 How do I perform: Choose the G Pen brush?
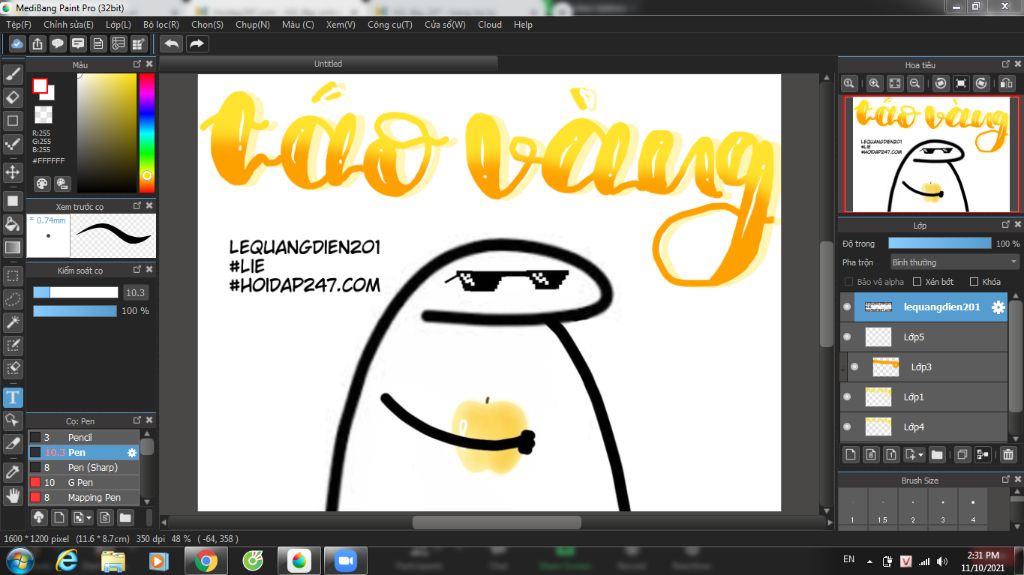[x=84, y=482]
